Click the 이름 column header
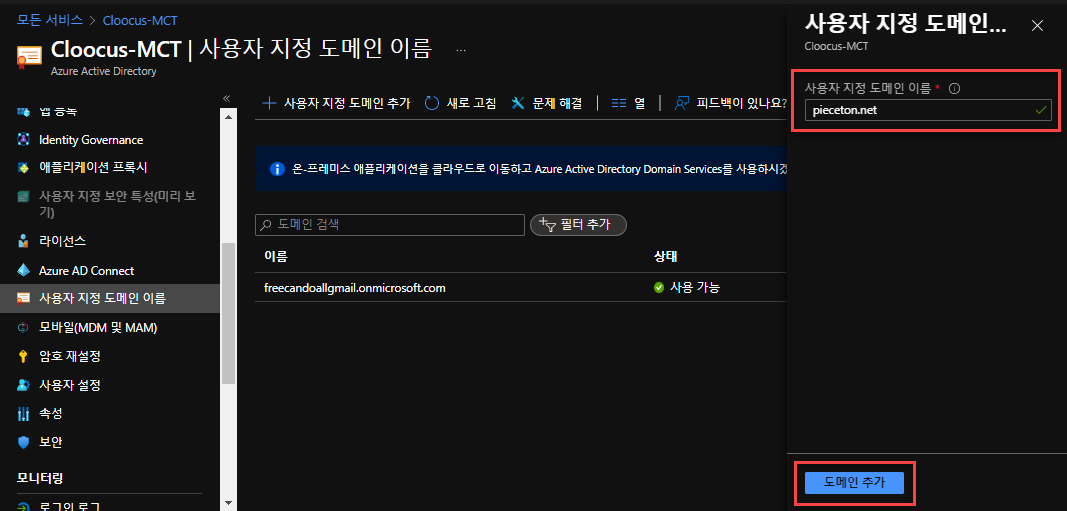Image resolution: width=1067 pixels, height=511 pixels. click(276, 257)
